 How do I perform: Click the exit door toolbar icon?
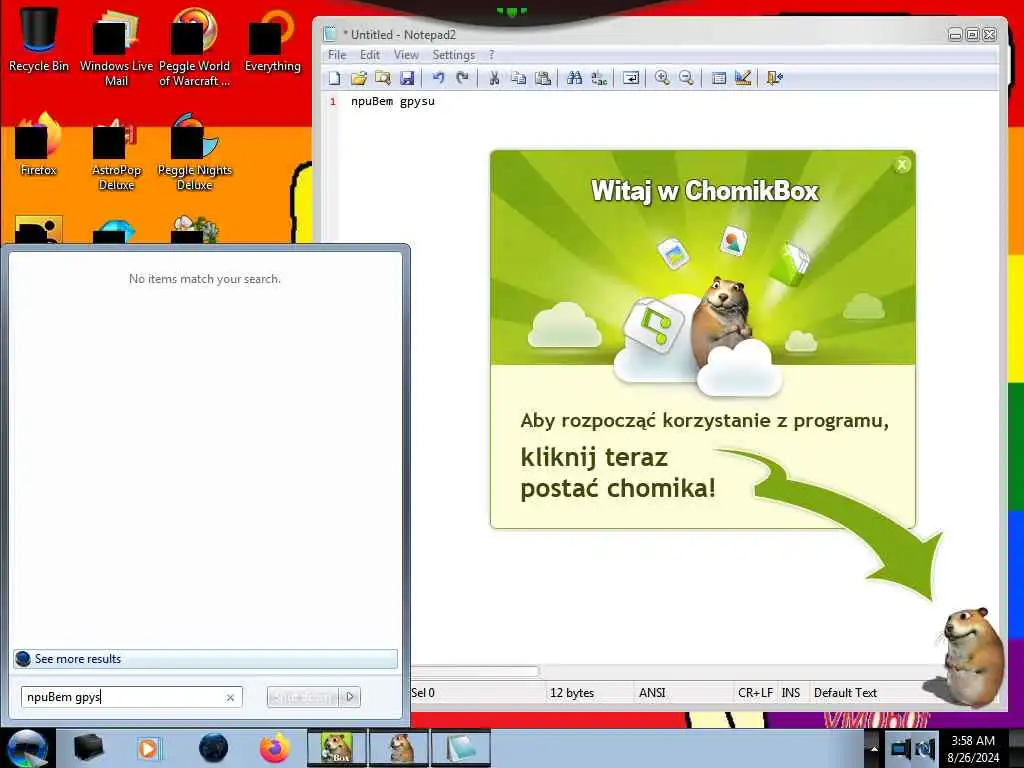coord(775,78)
